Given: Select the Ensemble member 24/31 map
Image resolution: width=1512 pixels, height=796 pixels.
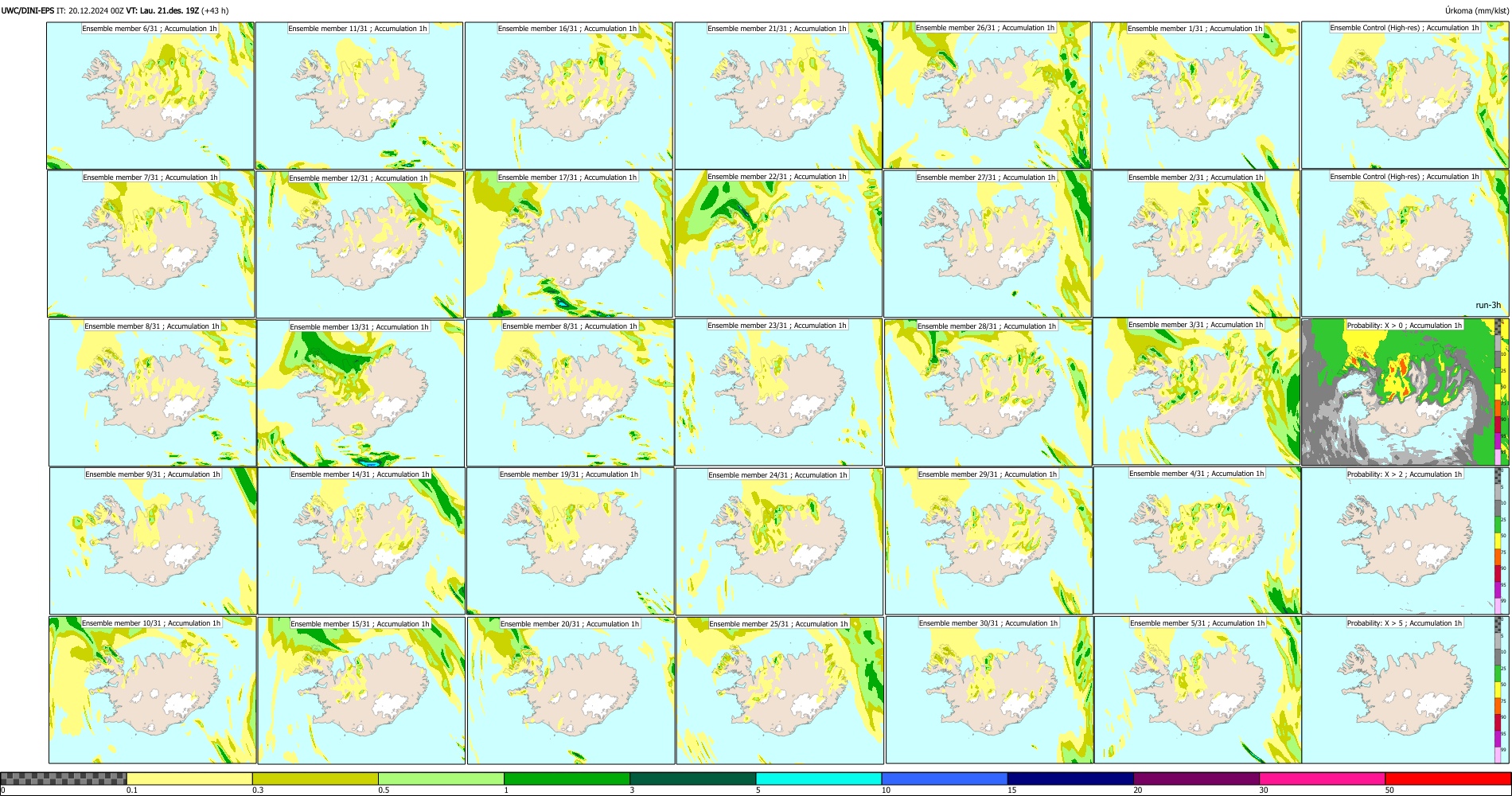Looking at the screenshot, I should coord(780,541).
